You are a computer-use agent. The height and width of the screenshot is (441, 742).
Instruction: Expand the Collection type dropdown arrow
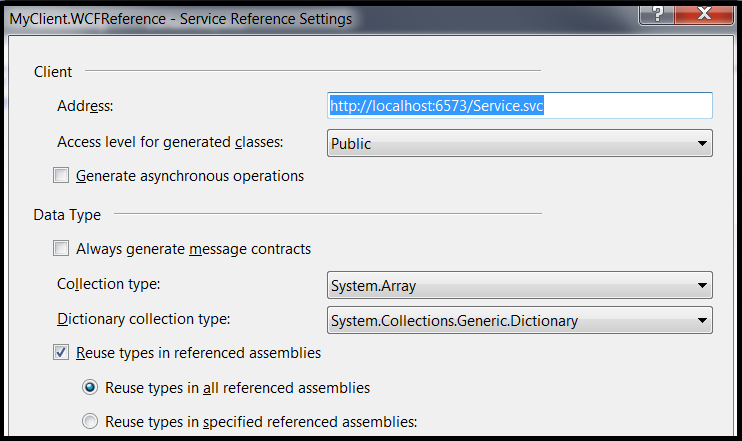click(x=702, y=285)
